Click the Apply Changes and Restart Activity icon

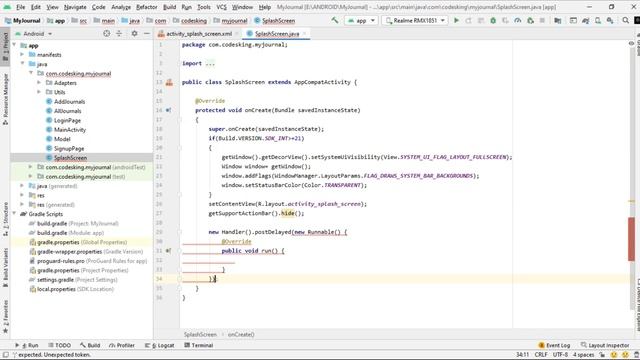pyautogui.click(x=469, y=20)
